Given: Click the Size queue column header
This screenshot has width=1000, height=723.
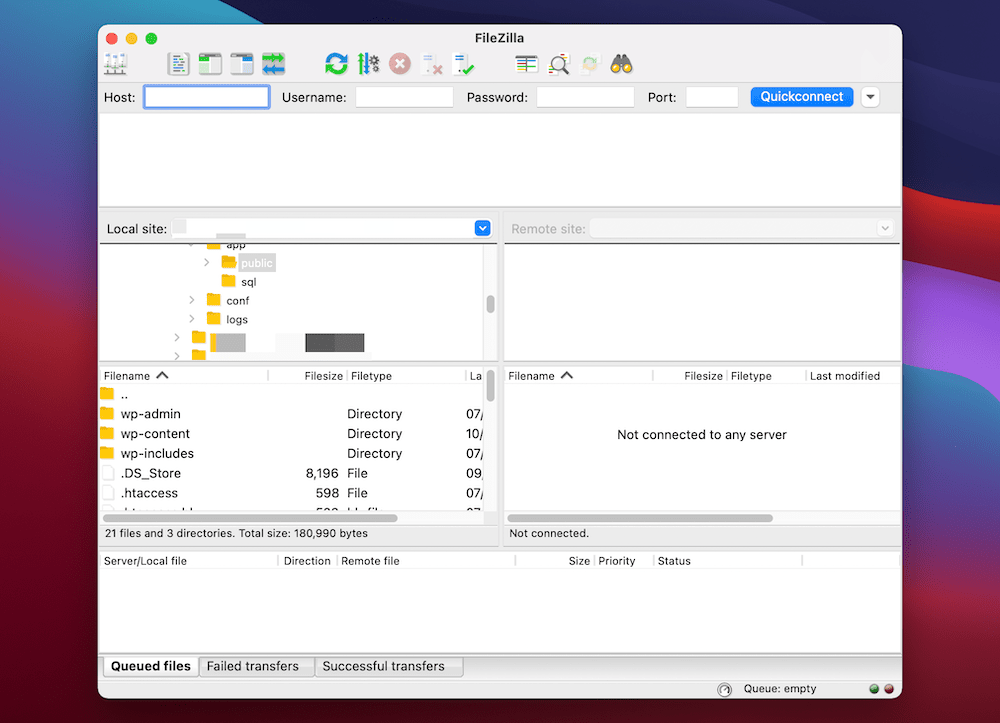Looking at the screenshot, I should (x=555, y=561).
